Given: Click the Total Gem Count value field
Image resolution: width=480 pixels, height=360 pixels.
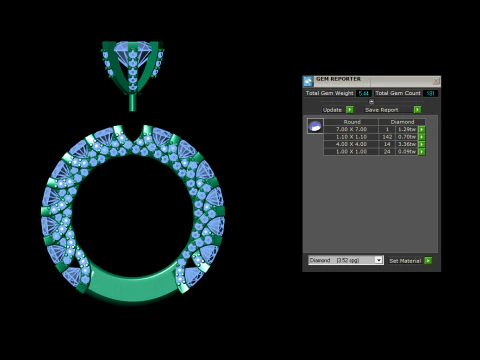Looking at the screenshot, I should pos(430,93).
